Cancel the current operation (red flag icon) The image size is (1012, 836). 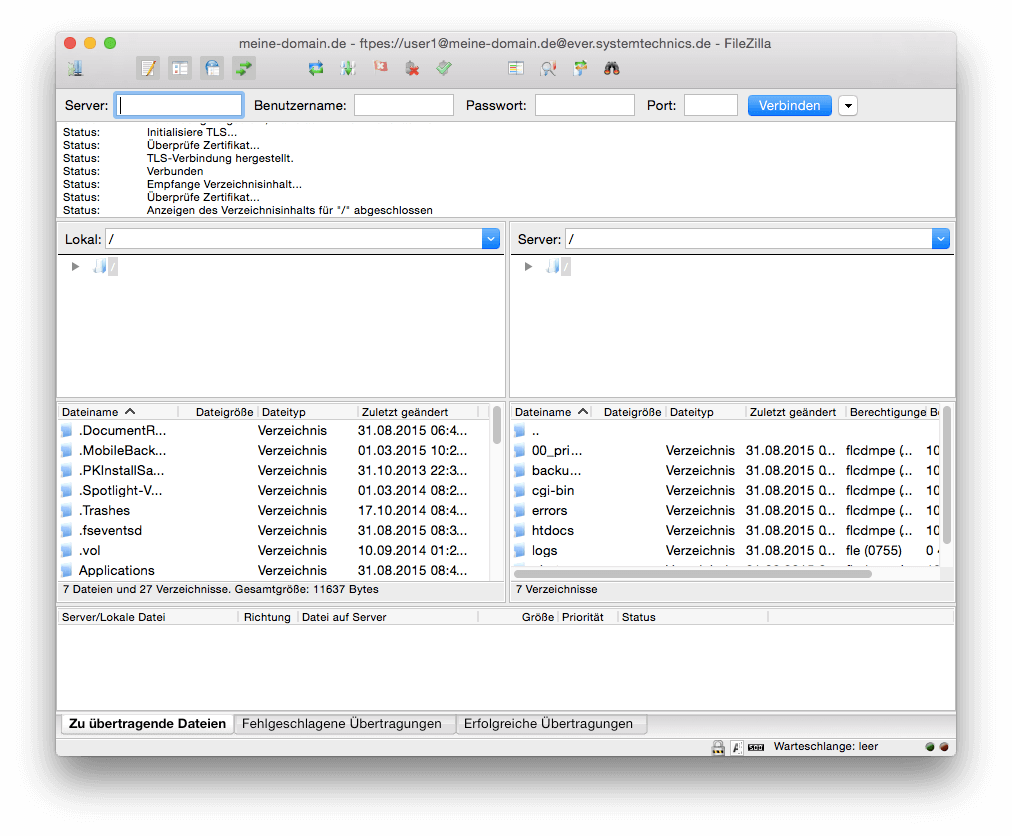pos(380,68)
